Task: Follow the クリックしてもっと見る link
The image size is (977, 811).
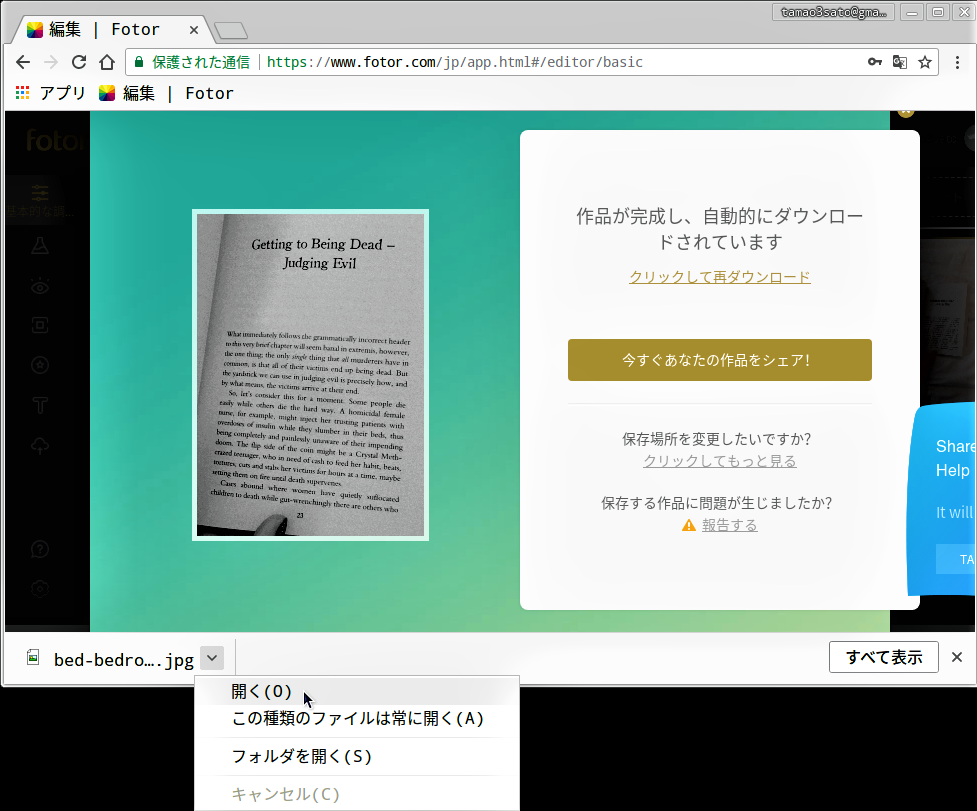Action: [720, 461]
